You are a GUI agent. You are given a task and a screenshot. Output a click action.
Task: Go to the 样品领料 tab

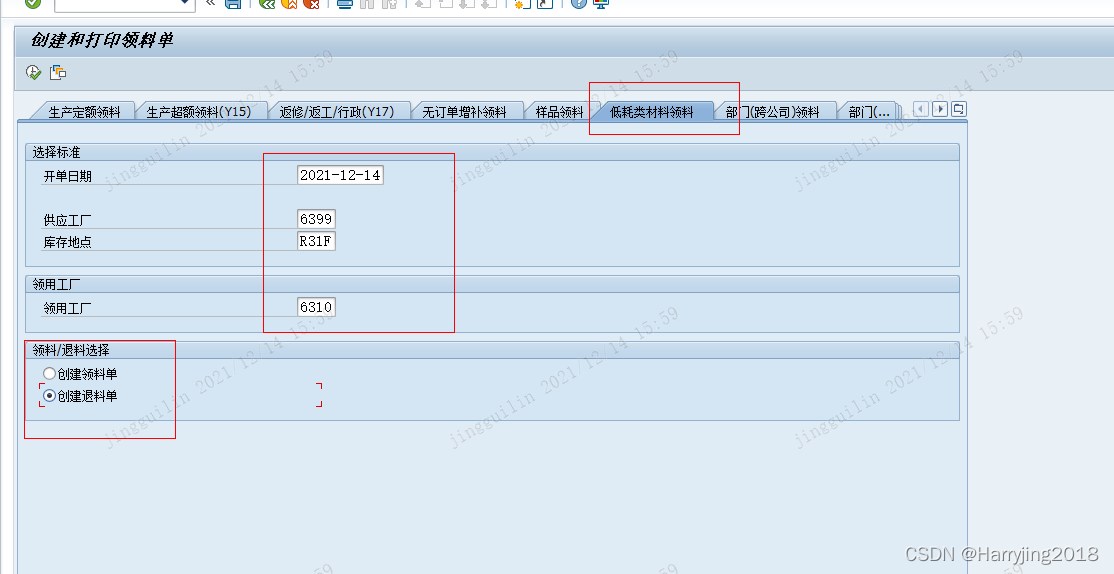pos(559,112)
